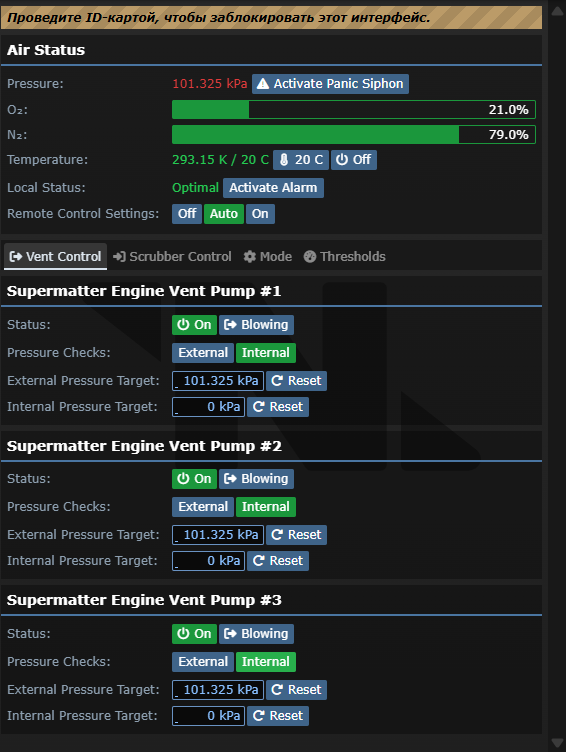Open the Thresholds tab
This screenshot has height=752, width=566.
coord(344,257)
